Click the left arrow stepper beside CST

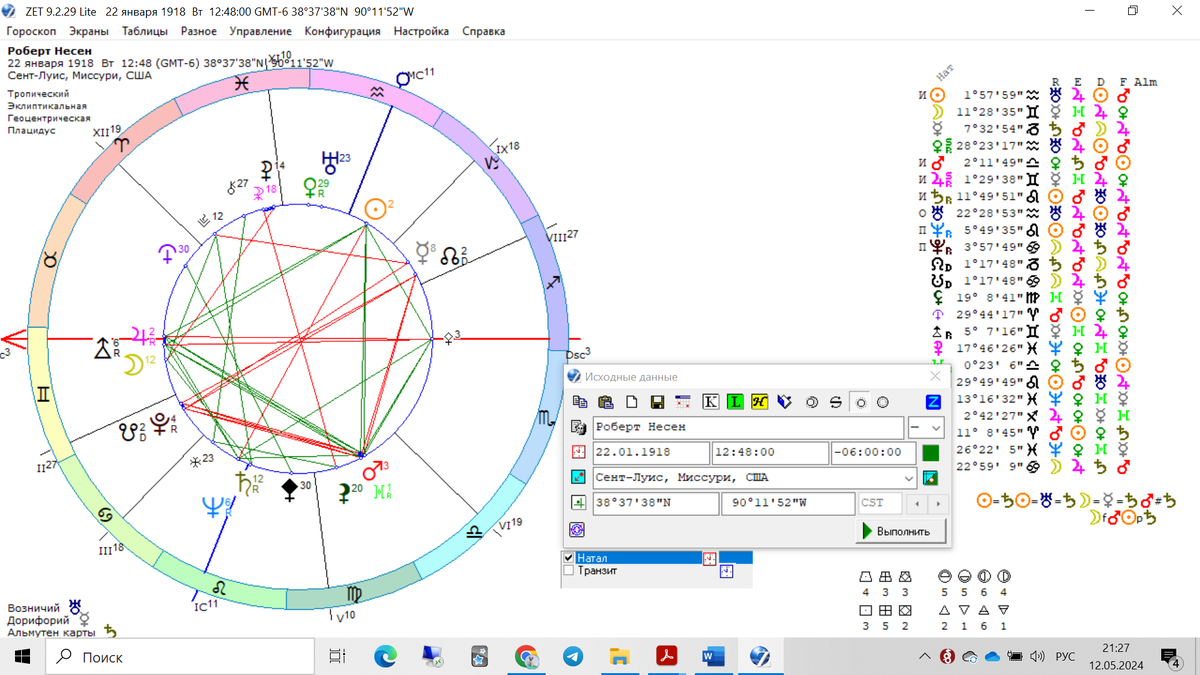917,503
